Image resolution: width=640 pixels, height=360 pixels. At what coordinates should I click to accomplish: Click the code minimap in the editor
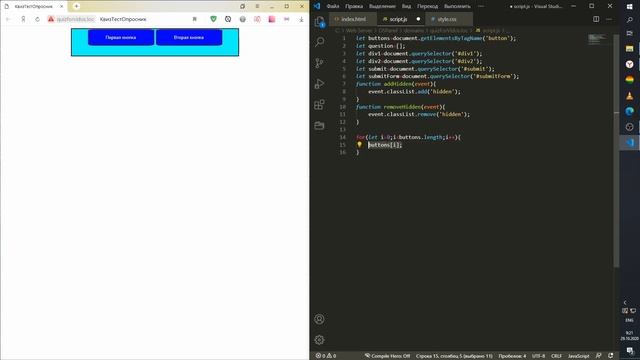click(597, 39)
